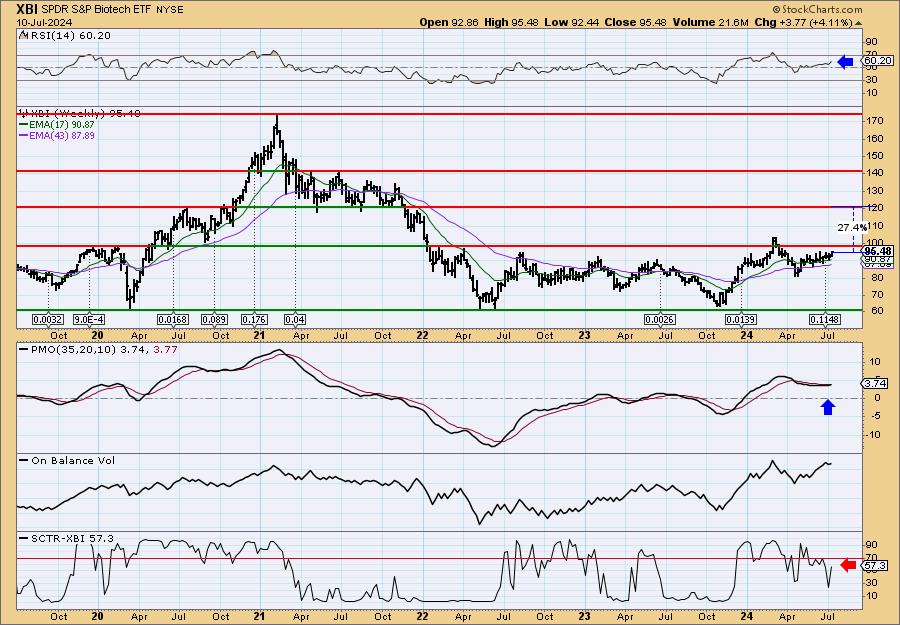
Task: Click the 0.0139 value box
Action: pyautogui.click(x=741, y=320)
